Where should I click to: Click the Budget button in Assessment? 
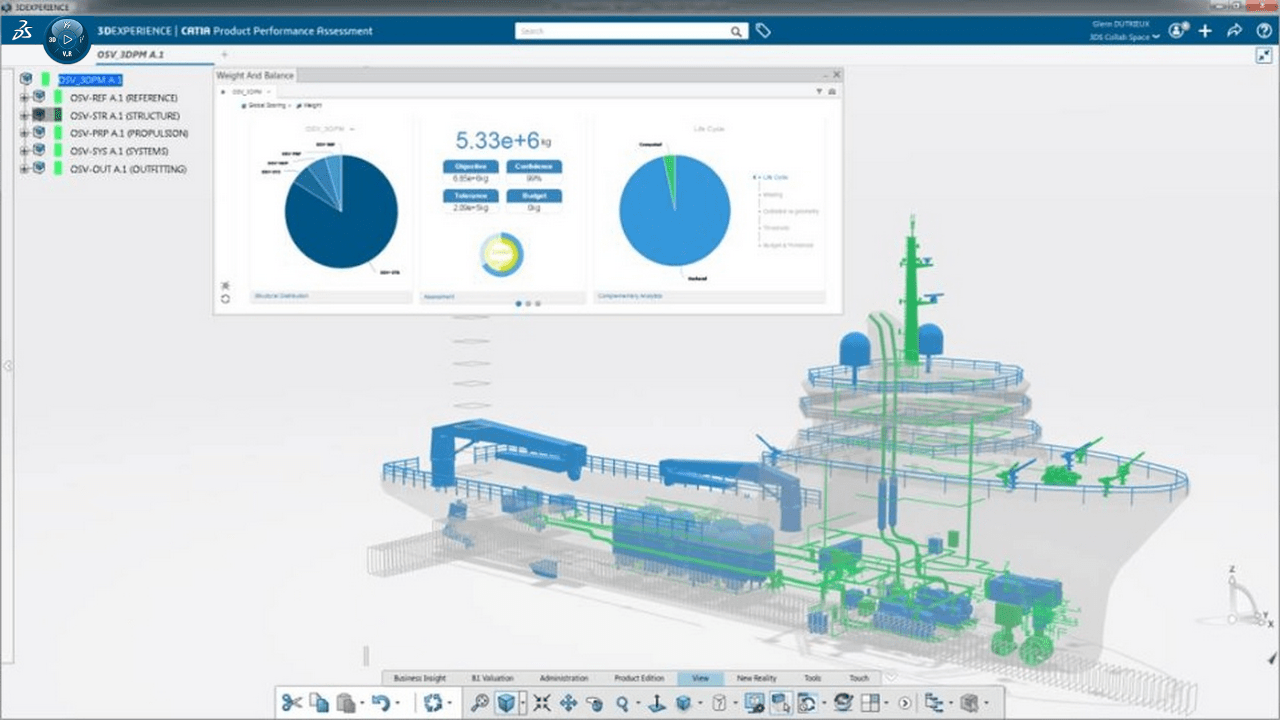click(534, 196)
